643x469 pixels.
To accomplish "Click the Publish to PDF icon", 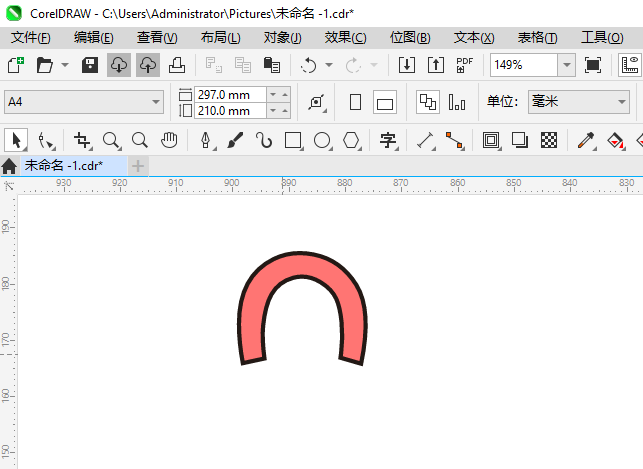I will pyautogui.click(x=464, y=65).
